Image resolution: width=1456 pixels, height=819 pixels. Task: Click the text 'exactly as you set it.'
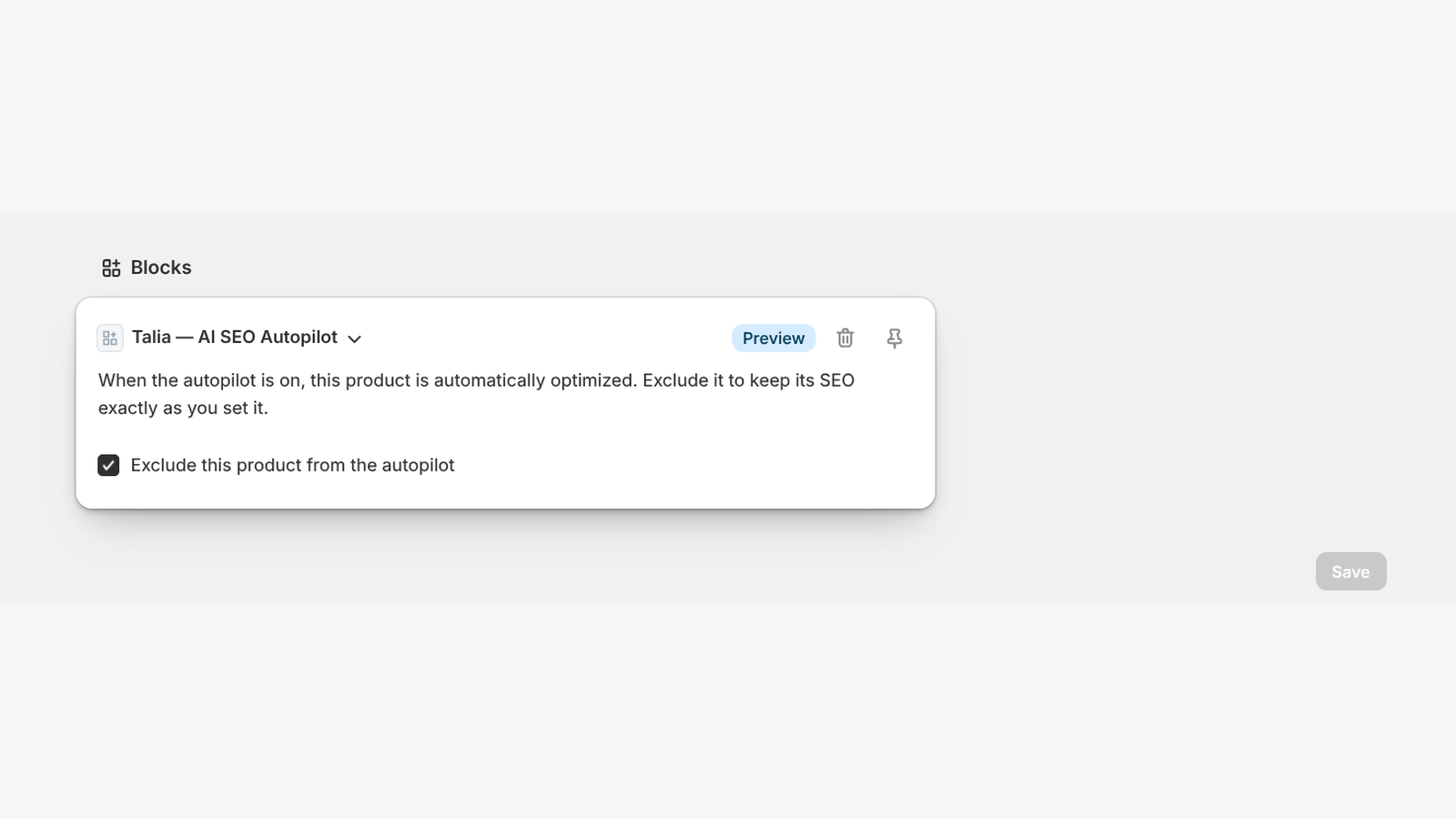coord(183,408)
